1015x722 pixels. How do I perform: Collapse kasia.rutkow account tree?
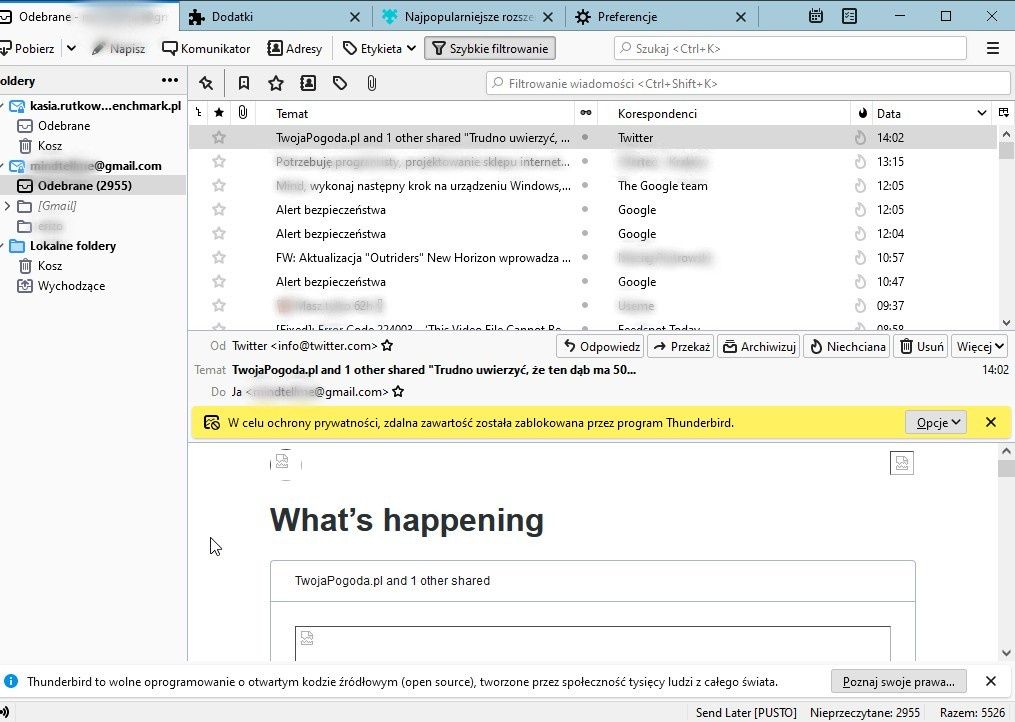coord(3,106)
